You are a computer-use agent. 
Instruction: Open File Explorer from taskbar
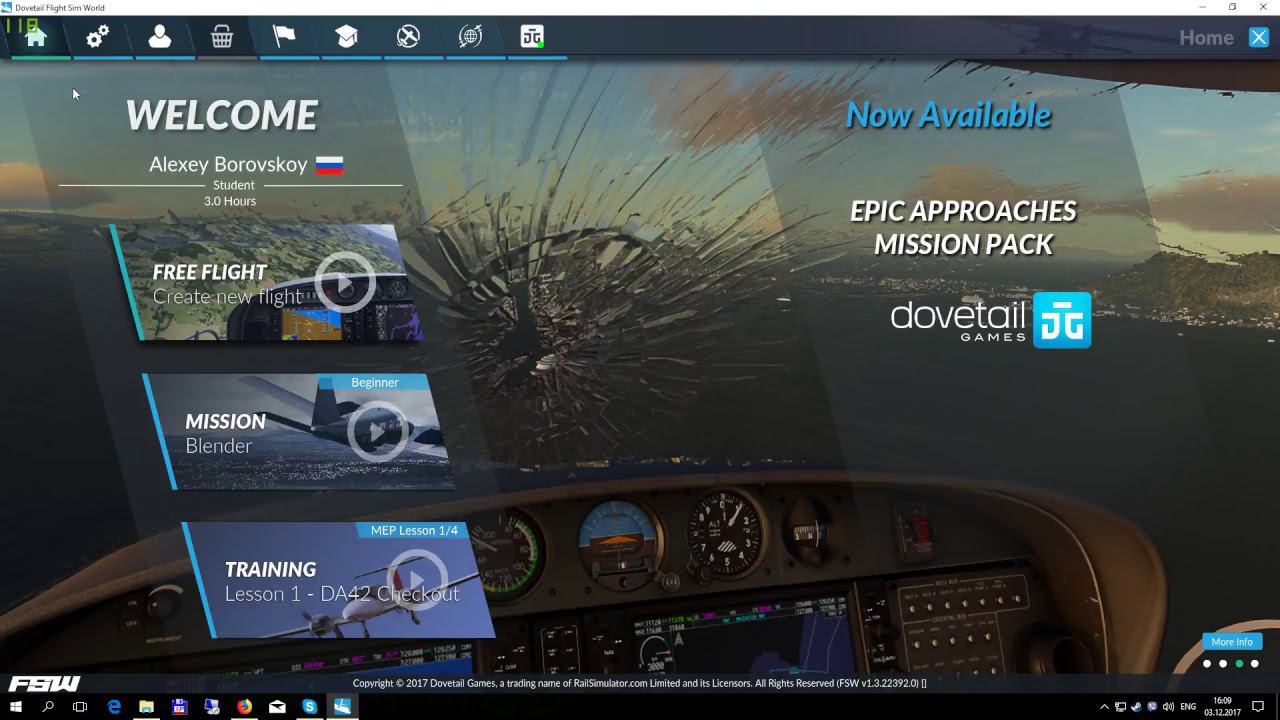(x=147, y=707)
